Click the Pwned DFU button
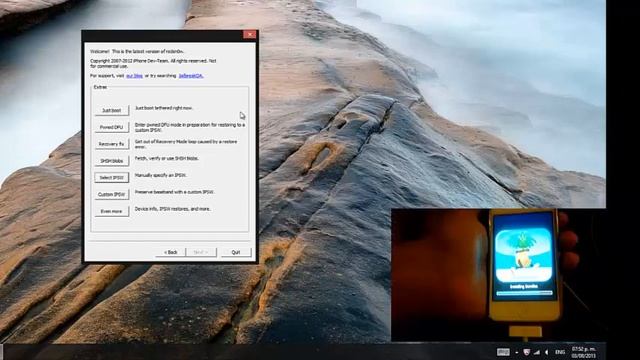Screen dimensions: 640x360 [x=111, y=127]
